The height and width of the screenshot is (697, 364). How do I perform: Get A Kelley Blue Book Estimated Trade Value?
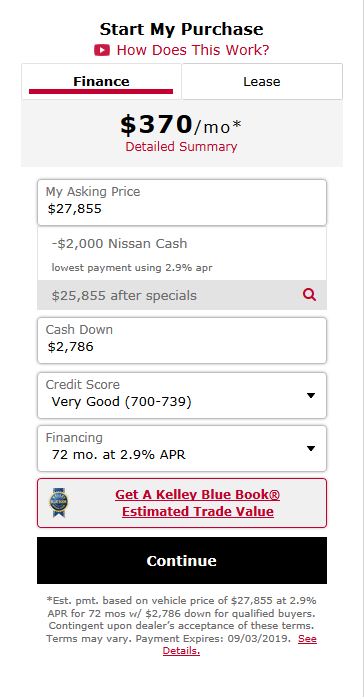click(198, 503)
